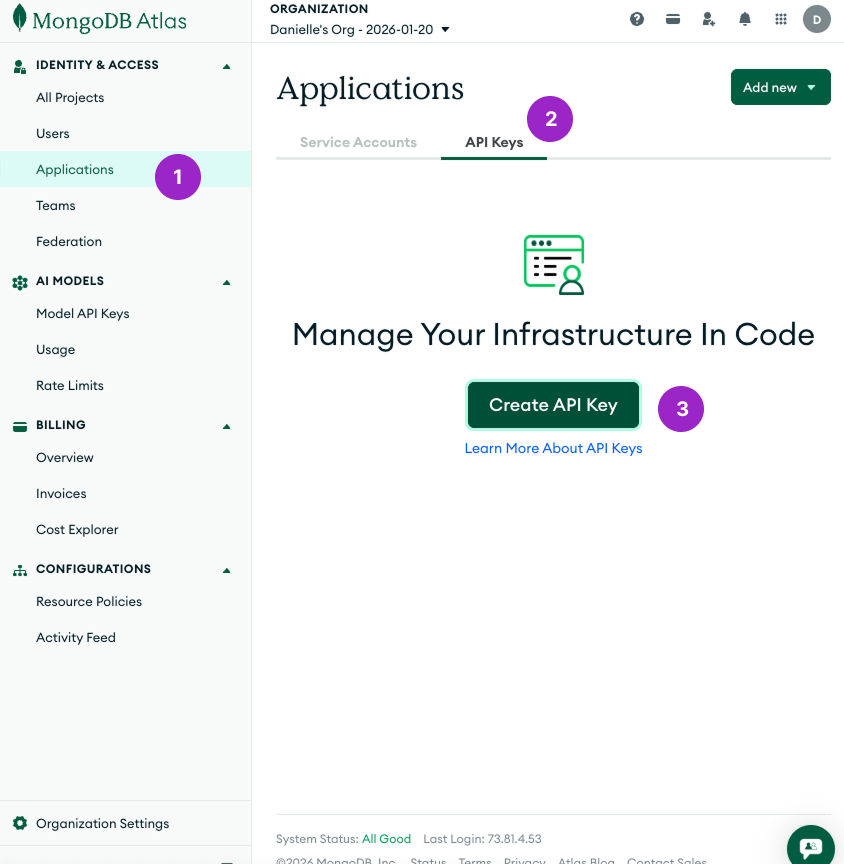Open the billing card icon in header
The image size is (844, 864).
[673, 19]
